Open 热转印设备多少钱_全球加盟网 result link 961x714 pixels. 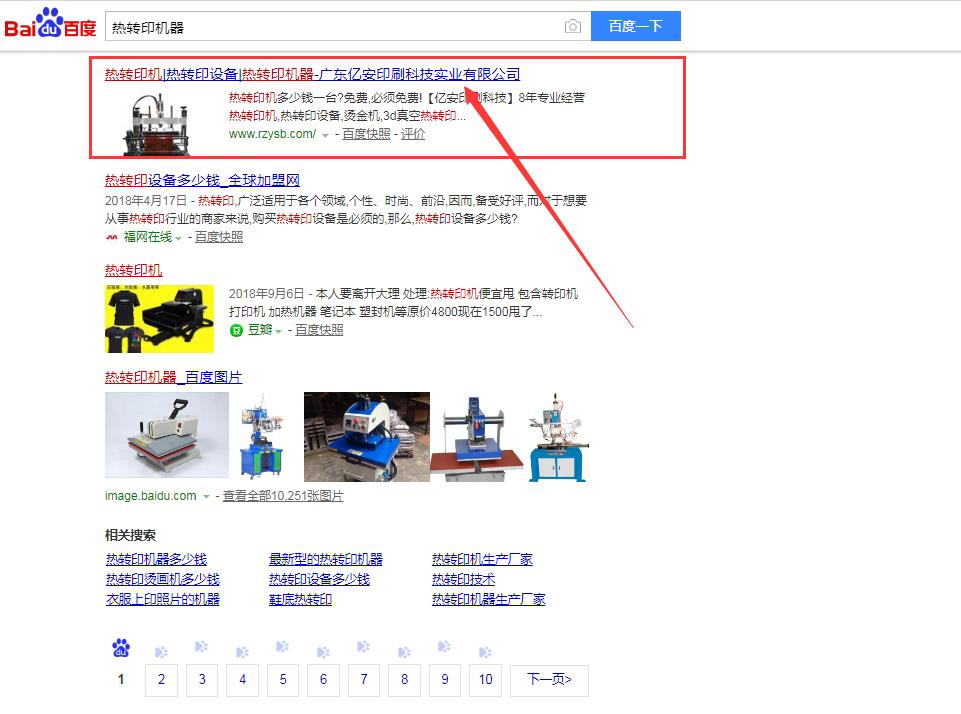click(202, 180)
